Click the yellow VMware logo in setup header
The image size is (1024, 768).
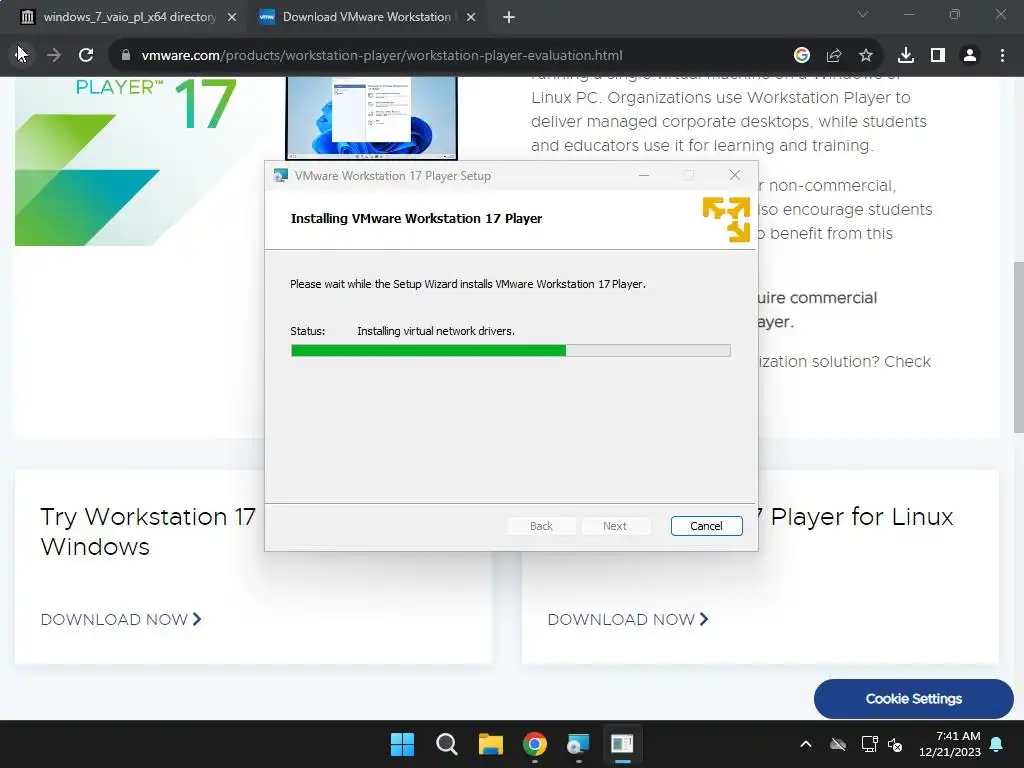coord(726,219)
